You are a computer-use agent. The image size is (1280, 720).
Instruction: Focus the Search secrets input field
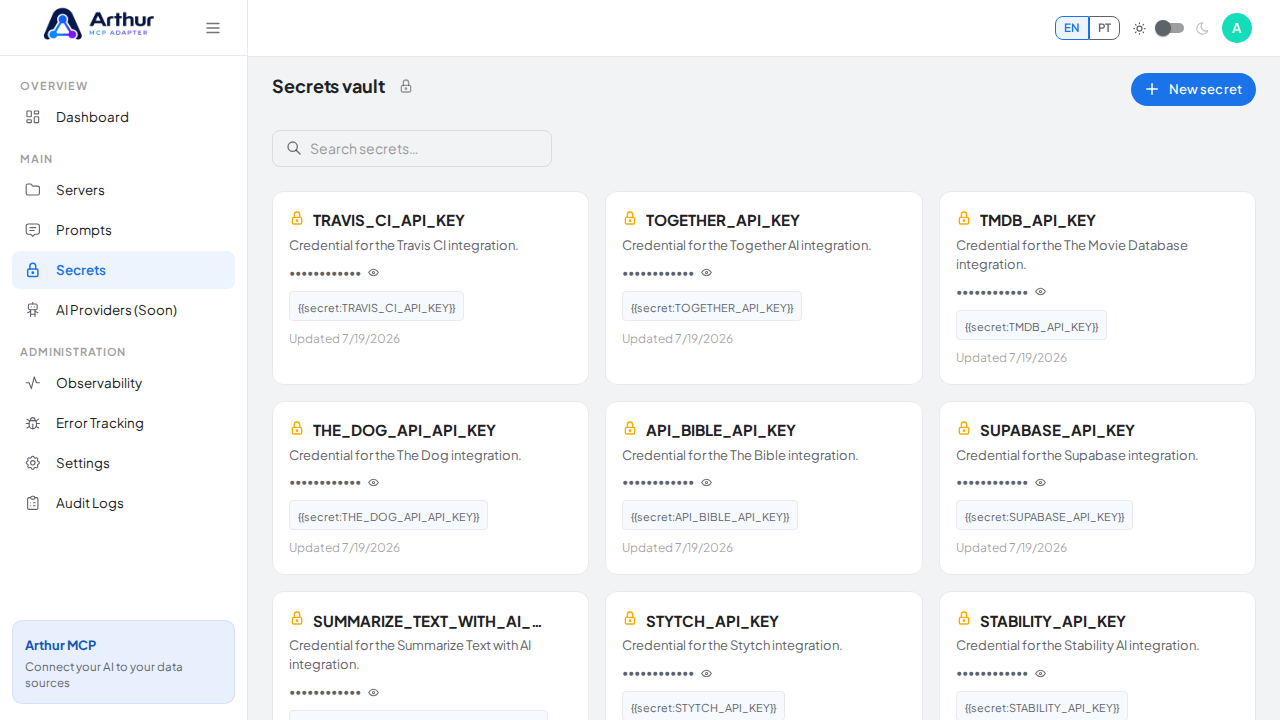[x=412, y=148]
